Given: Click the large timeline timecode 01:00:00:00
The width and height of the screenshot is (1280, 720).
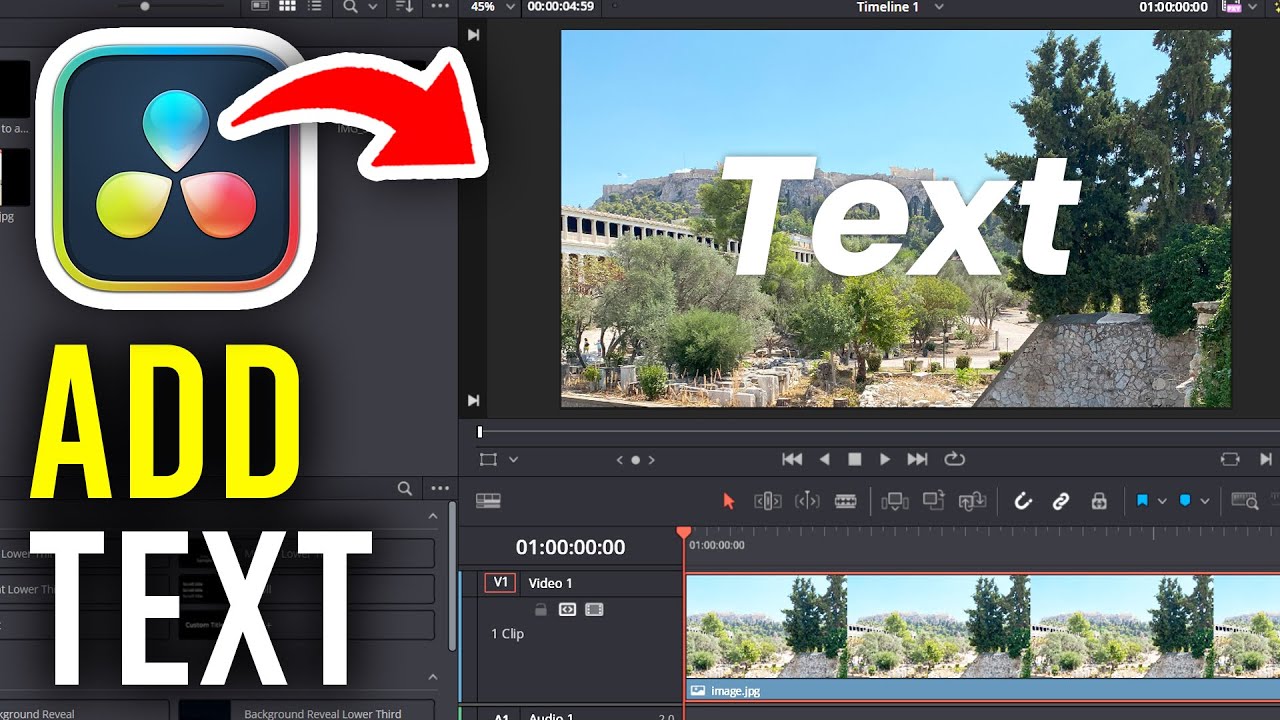Looking at the screenshot, I should (570, 547).
